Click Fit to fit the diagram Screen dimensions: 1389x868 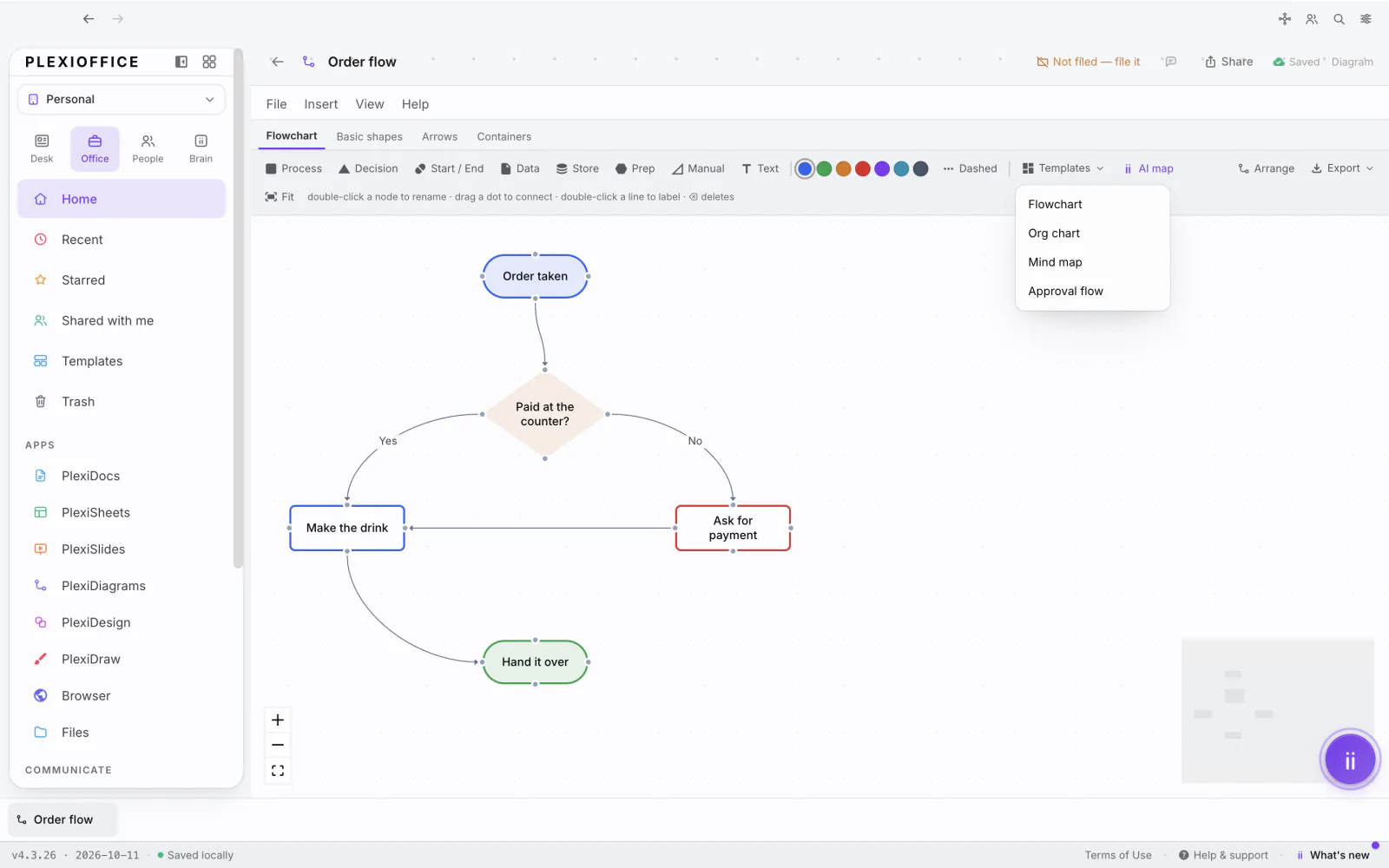[x=280, y=197]
